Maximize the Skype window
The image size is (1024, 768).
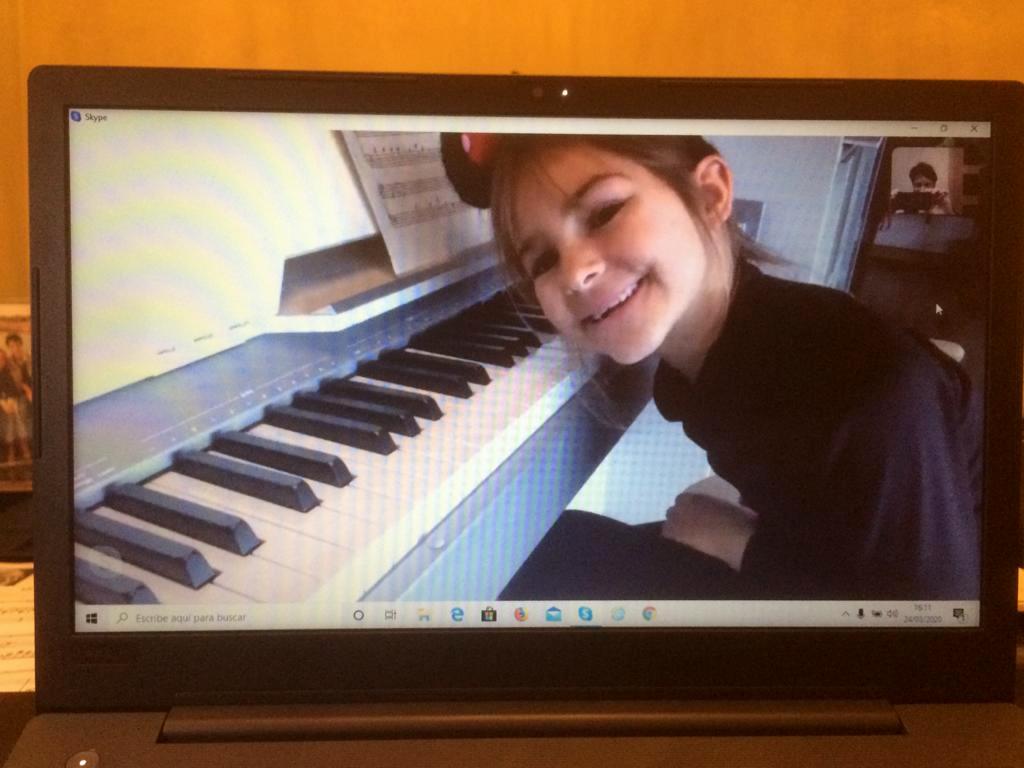[x=944, y=128]
